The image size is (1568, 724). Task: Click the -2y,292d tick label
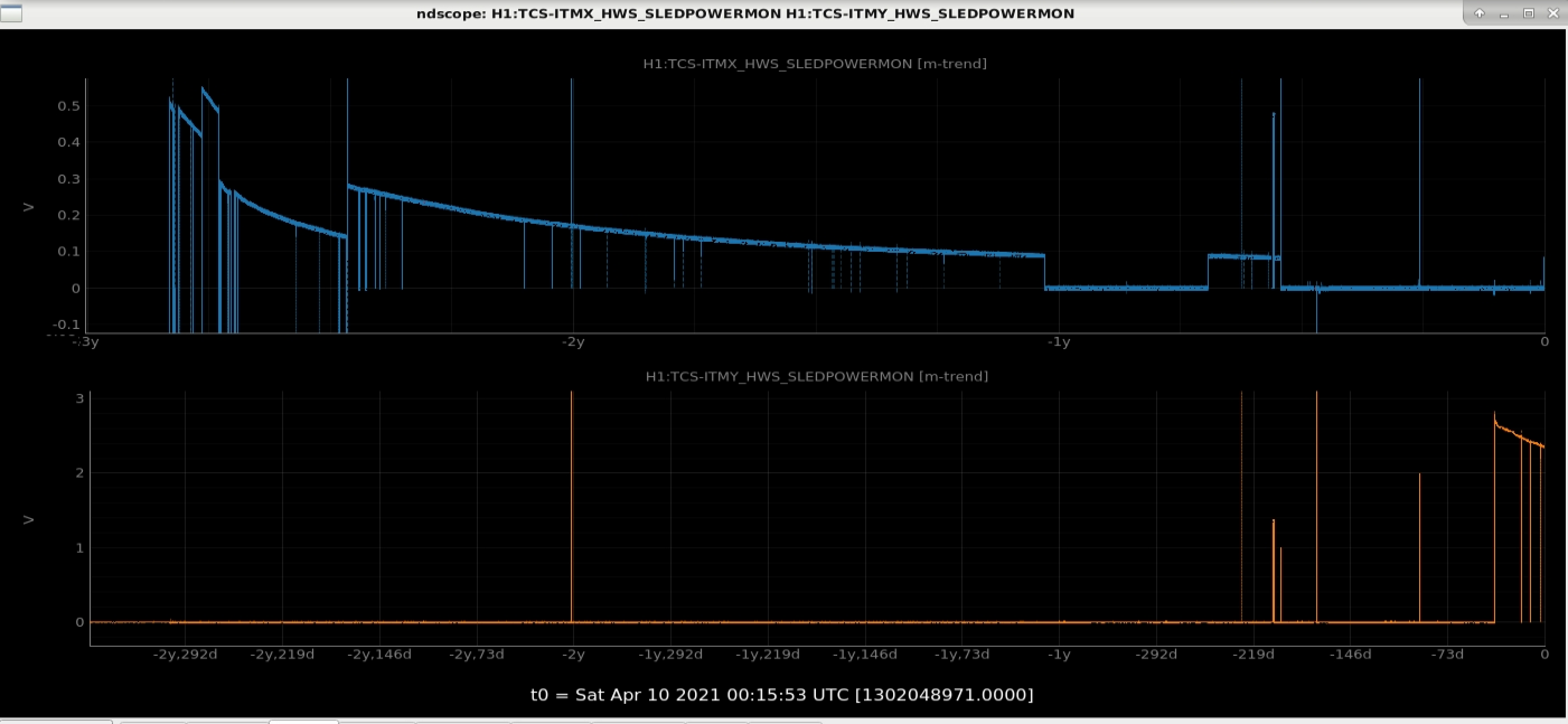tap(185, 655)
